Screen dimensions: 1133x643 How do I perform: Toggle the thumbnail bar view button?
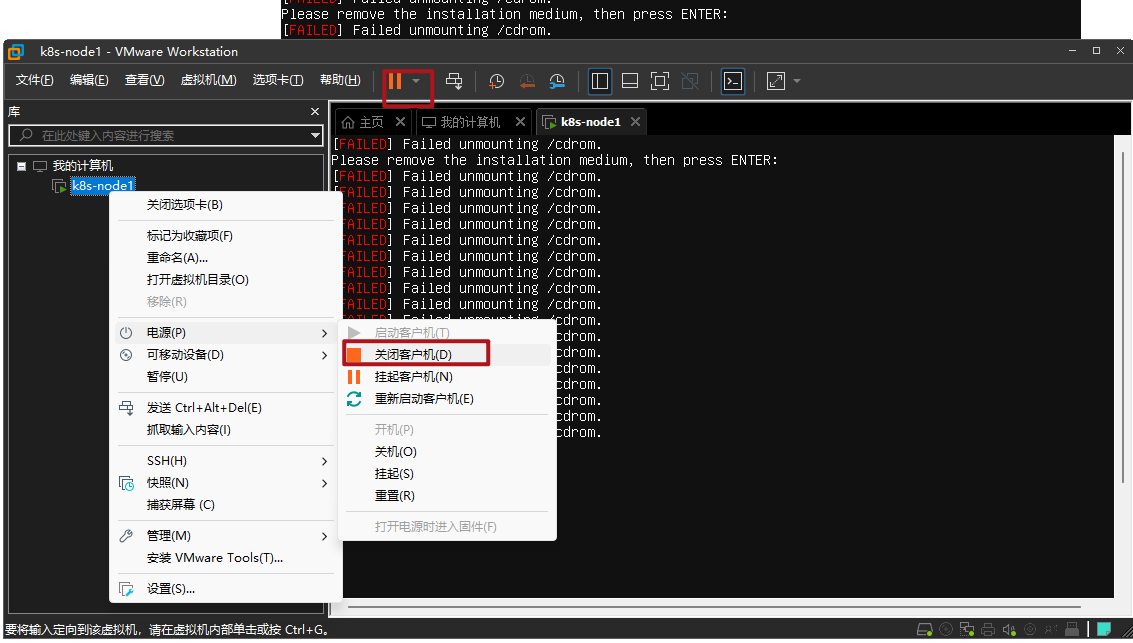click(630, 81)
